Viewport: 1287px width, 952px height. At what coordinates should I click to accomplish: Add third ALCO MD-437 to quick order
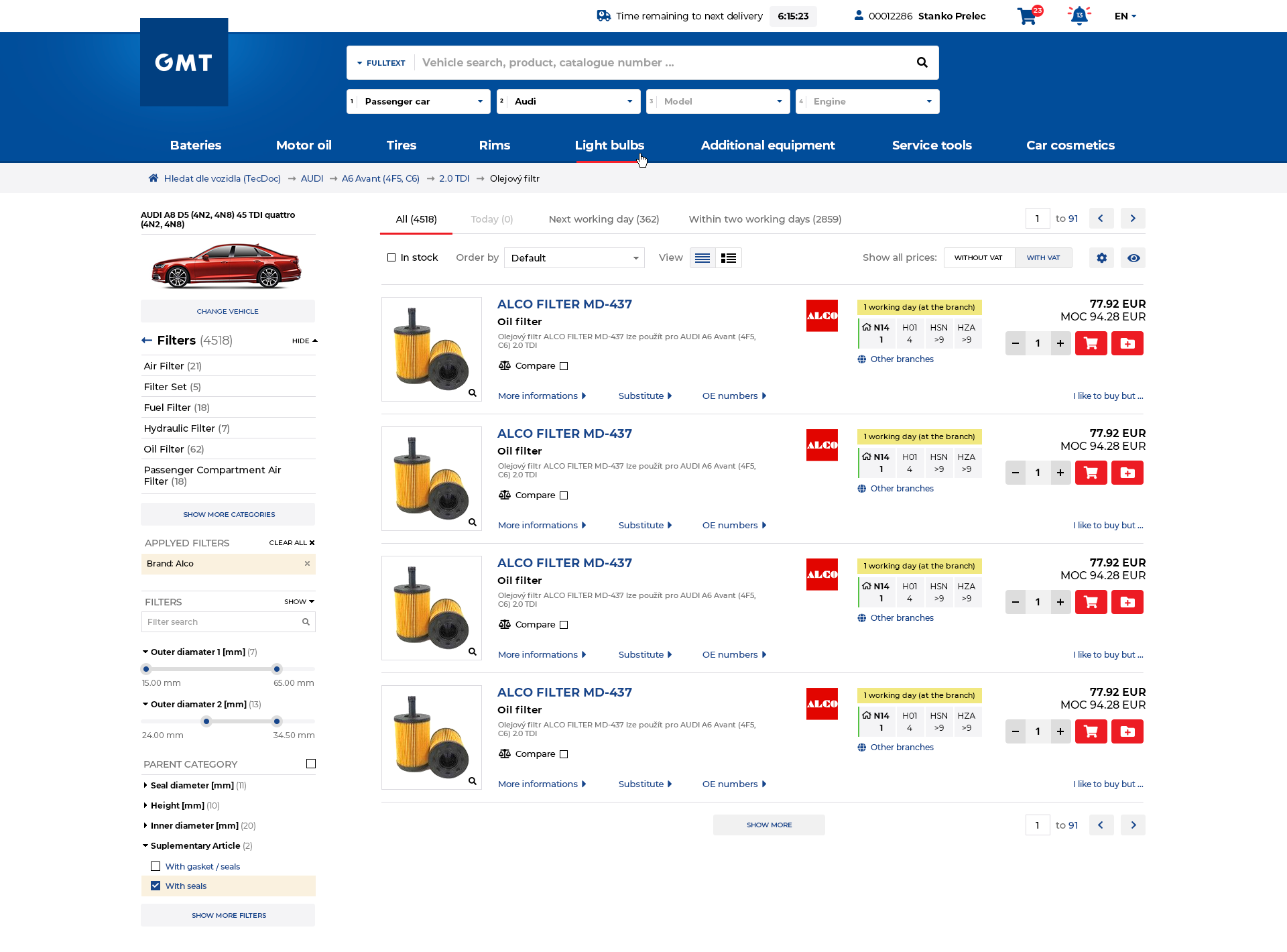point(1127,602)
